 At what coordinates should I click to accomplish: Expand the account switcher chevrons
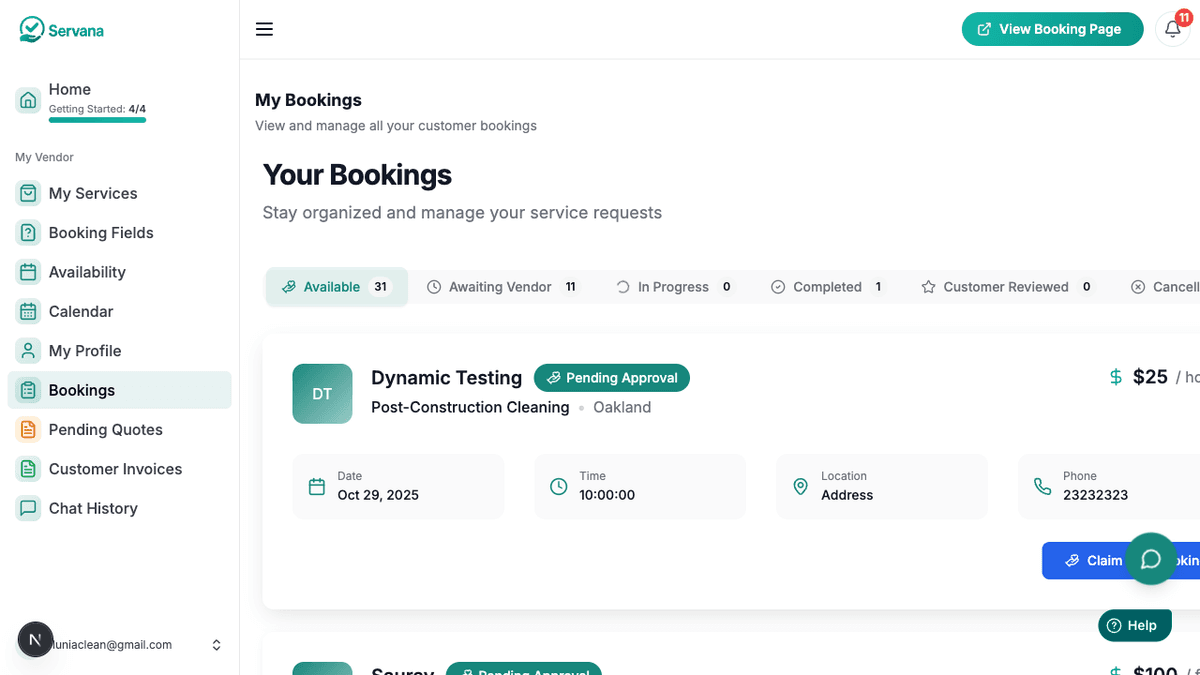[216, 646]
